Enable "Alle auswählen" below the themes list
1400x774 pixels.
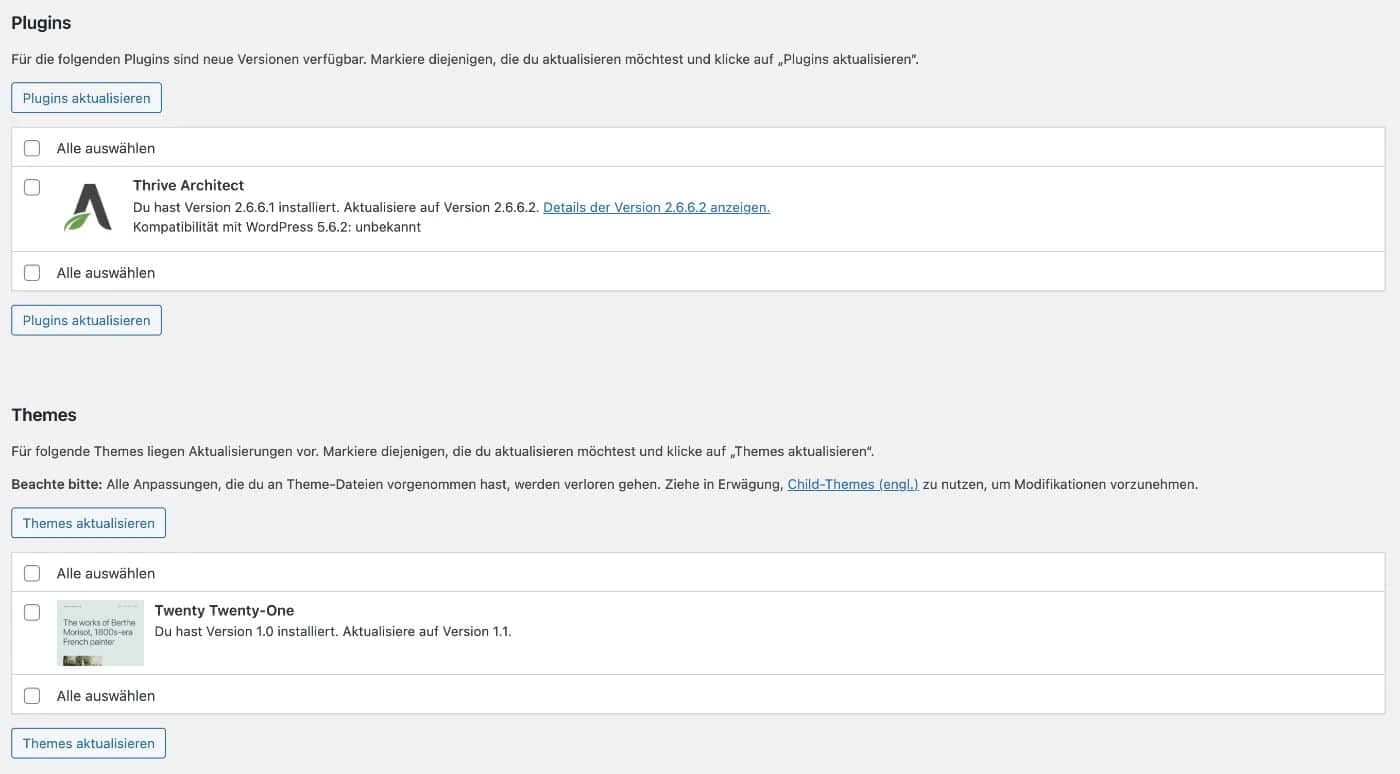point(31,695)
